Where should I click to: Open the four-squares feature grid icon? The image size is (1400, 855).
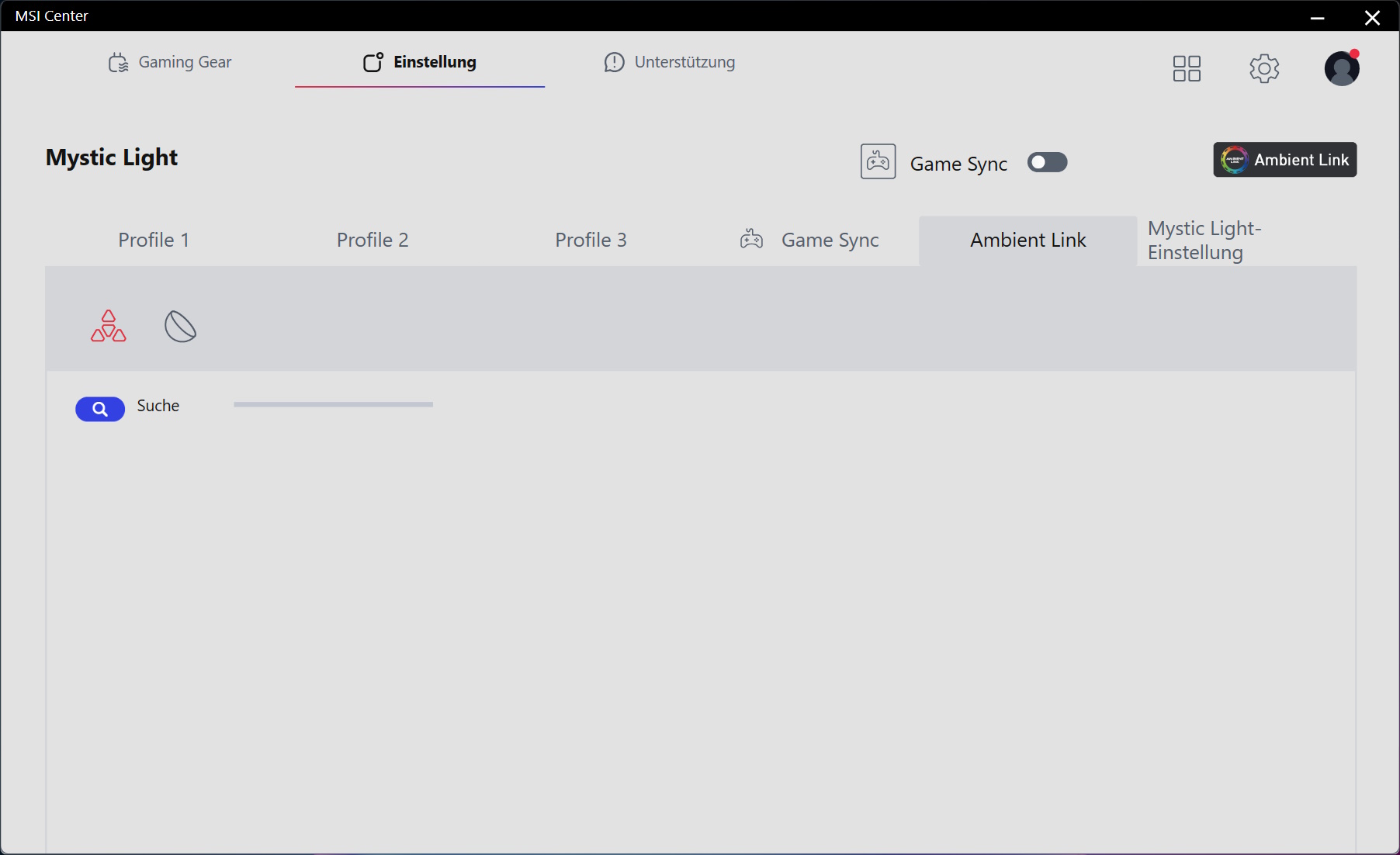[1187, 68]
